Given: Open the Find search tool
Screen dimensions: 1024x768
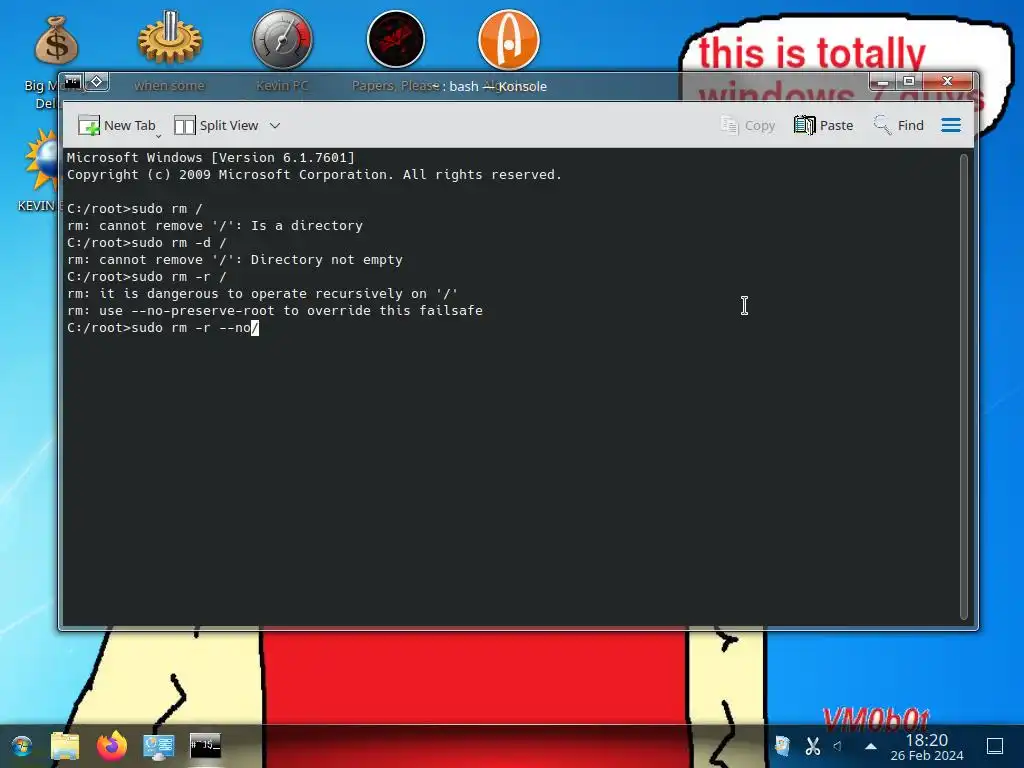Looking at the screenshot, I should point(899,125).
